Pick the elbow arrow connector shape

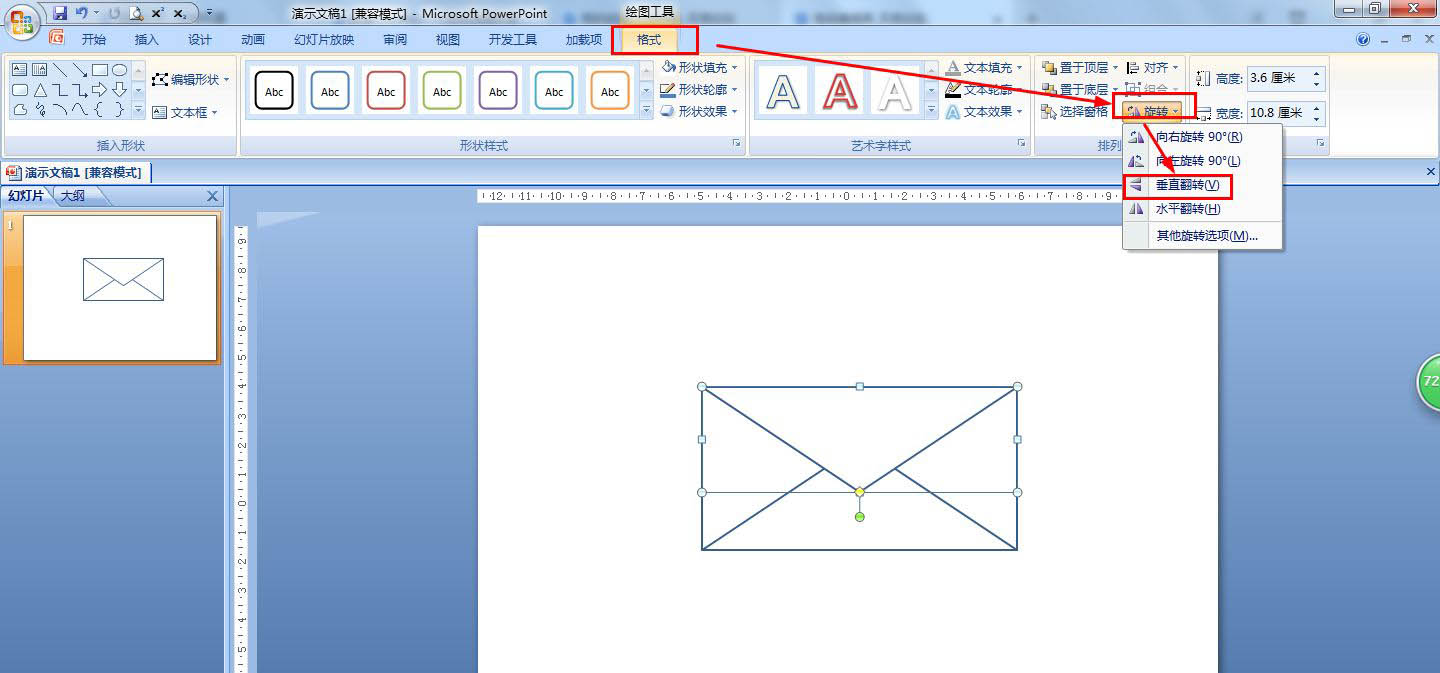tap(80, 90)
